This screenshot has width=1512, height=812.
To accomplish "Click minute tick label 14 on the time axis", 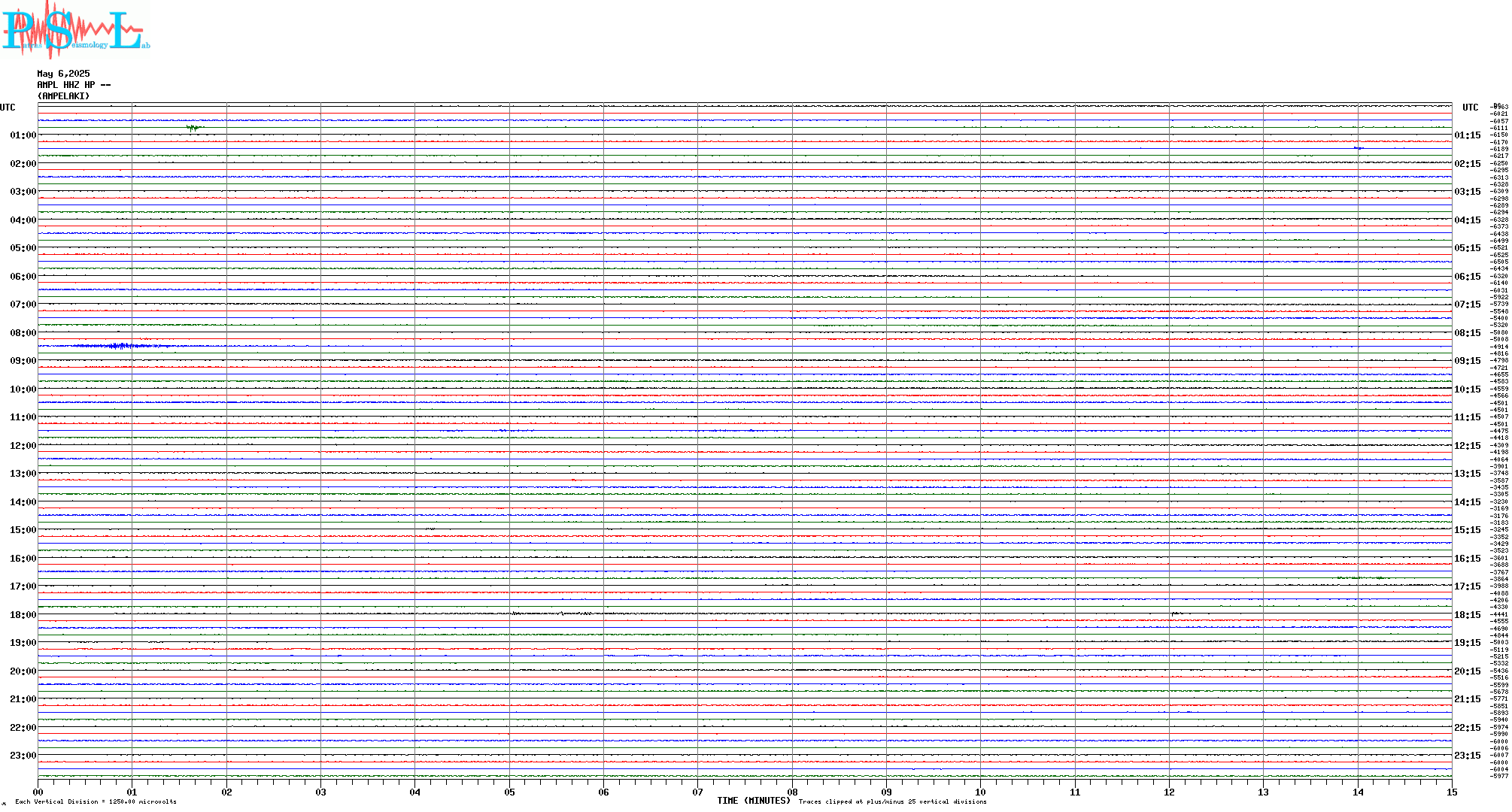I will (x=1358, y=792).
